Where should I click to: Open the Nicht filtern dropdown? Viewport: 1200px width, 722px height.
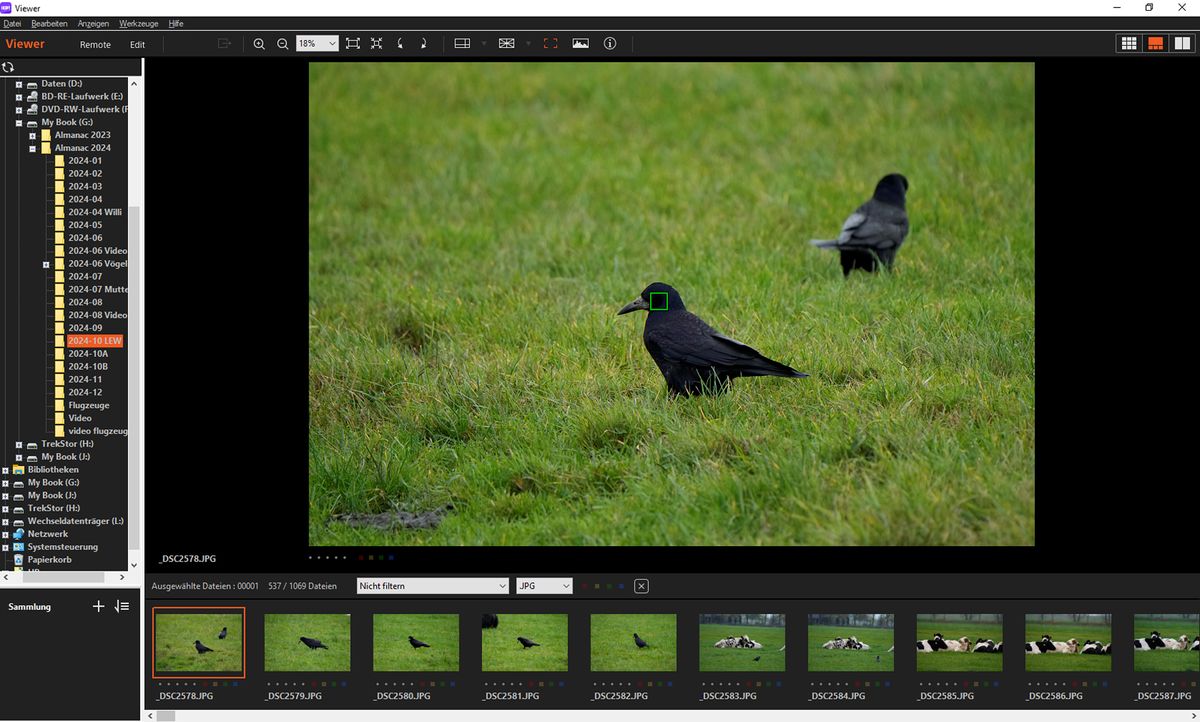(x=432, y=586)
